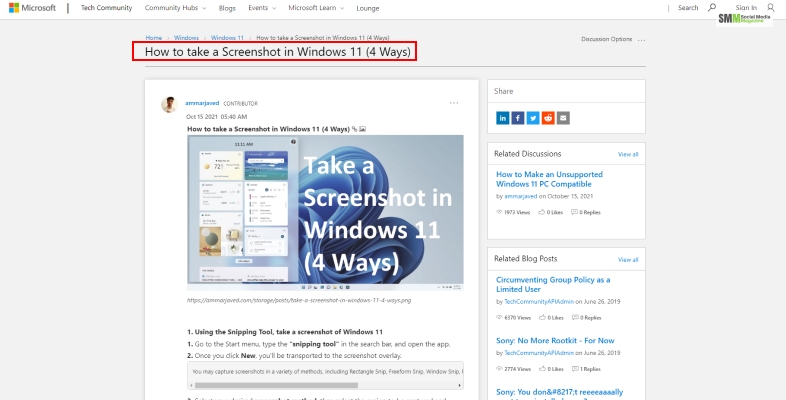Click the page heading How to take a Screenshot

pyautogui.click(x=278, y=52)
